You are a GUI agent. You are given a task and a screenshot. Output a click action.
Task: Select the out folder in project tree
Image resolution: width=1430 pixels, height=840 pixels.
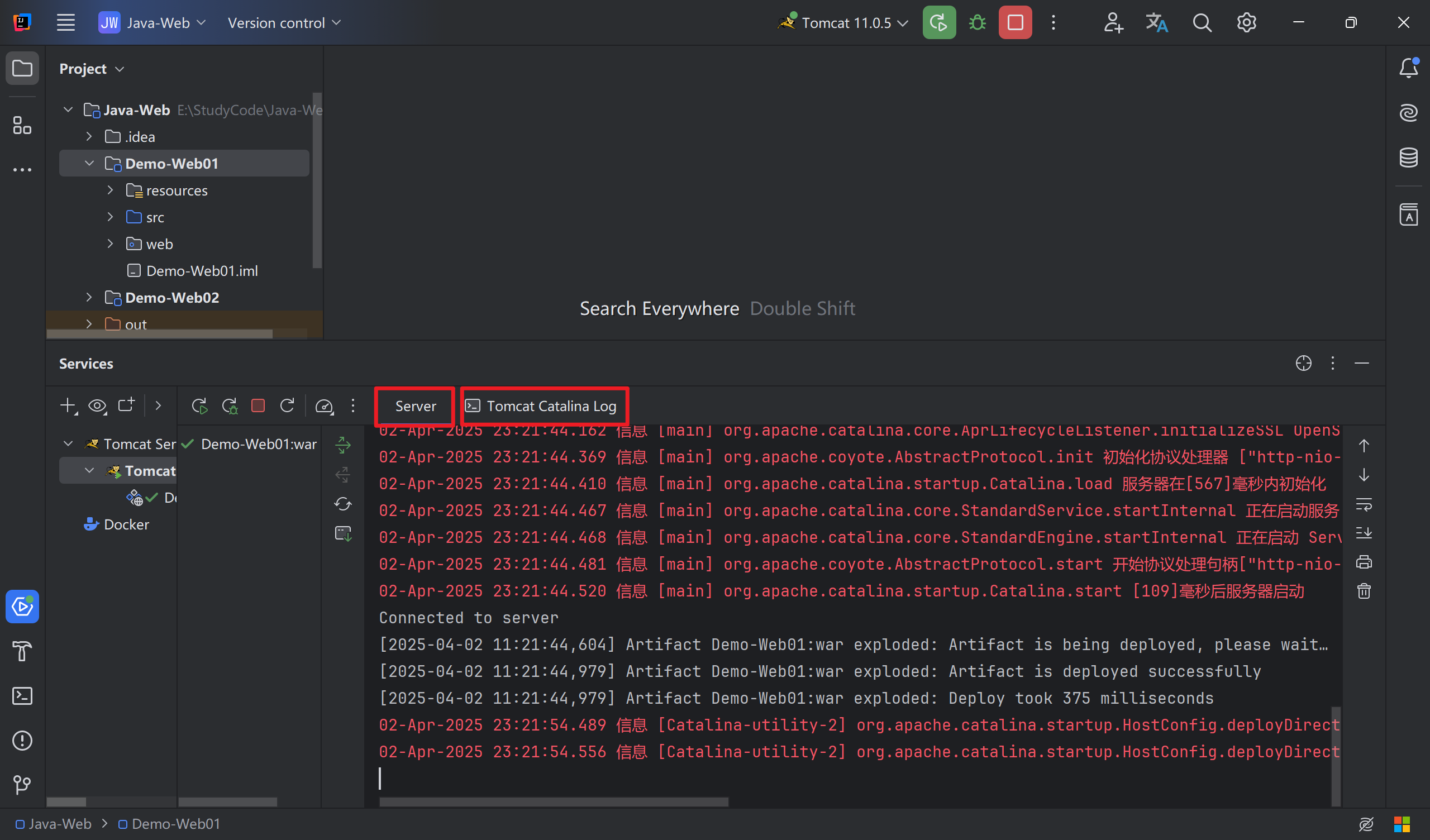[126, 324]
